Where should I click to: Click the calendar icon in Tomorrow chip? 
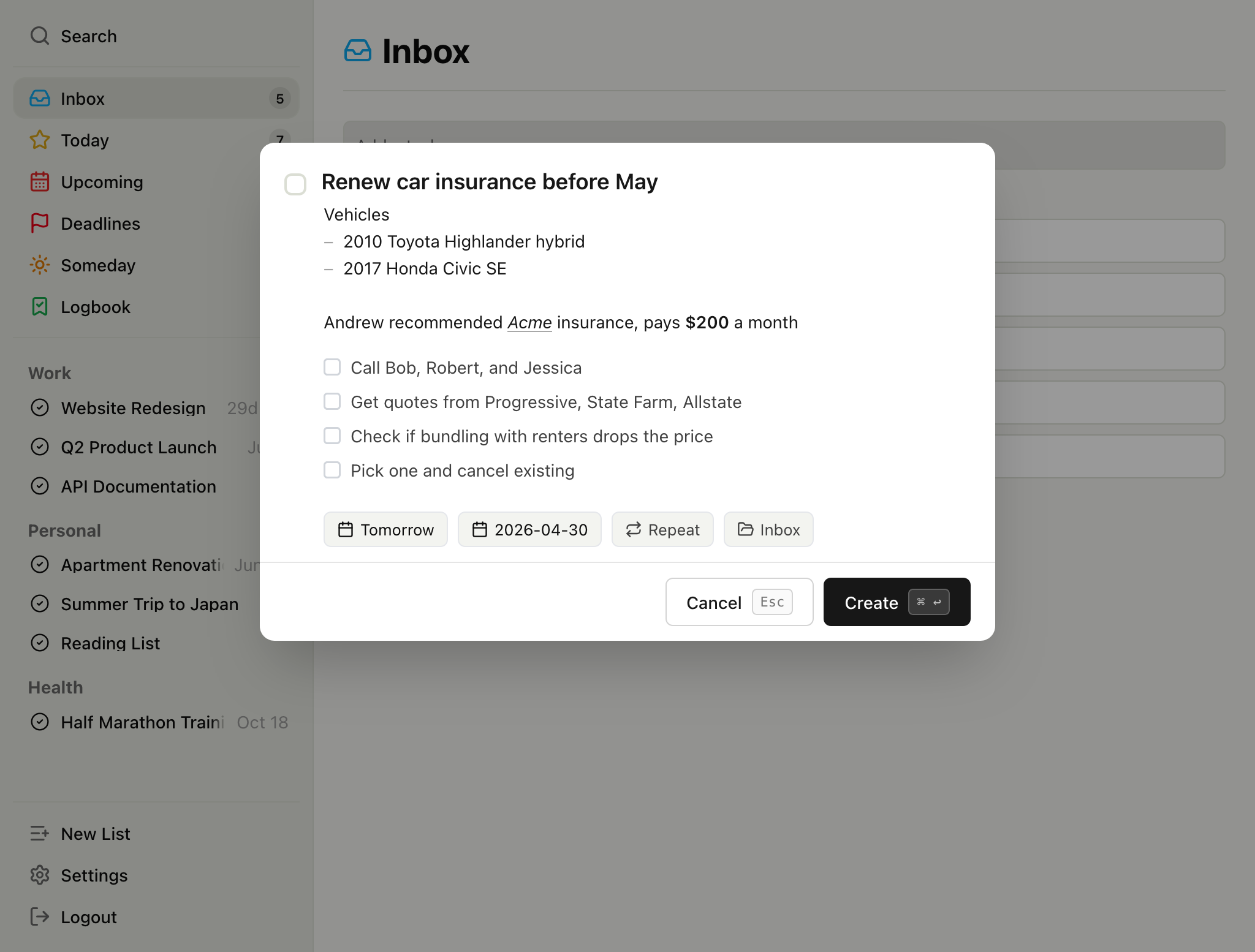tap(346, 530)
